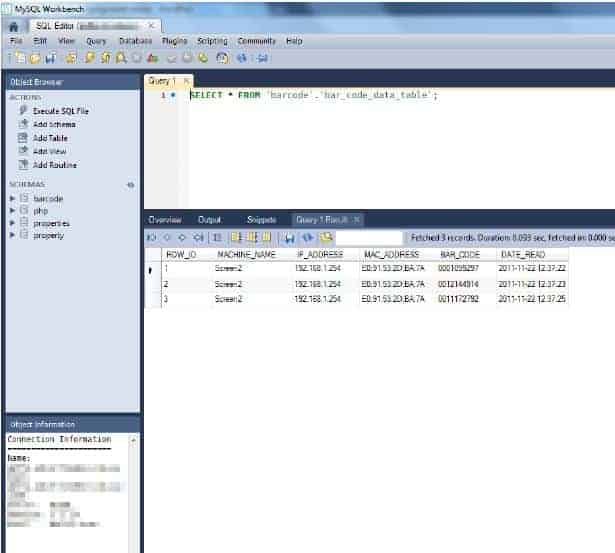The height and width of the screenshot is (553, 615).
Task: Click the Add Schema action icon
Action: (x=23, y=125)
